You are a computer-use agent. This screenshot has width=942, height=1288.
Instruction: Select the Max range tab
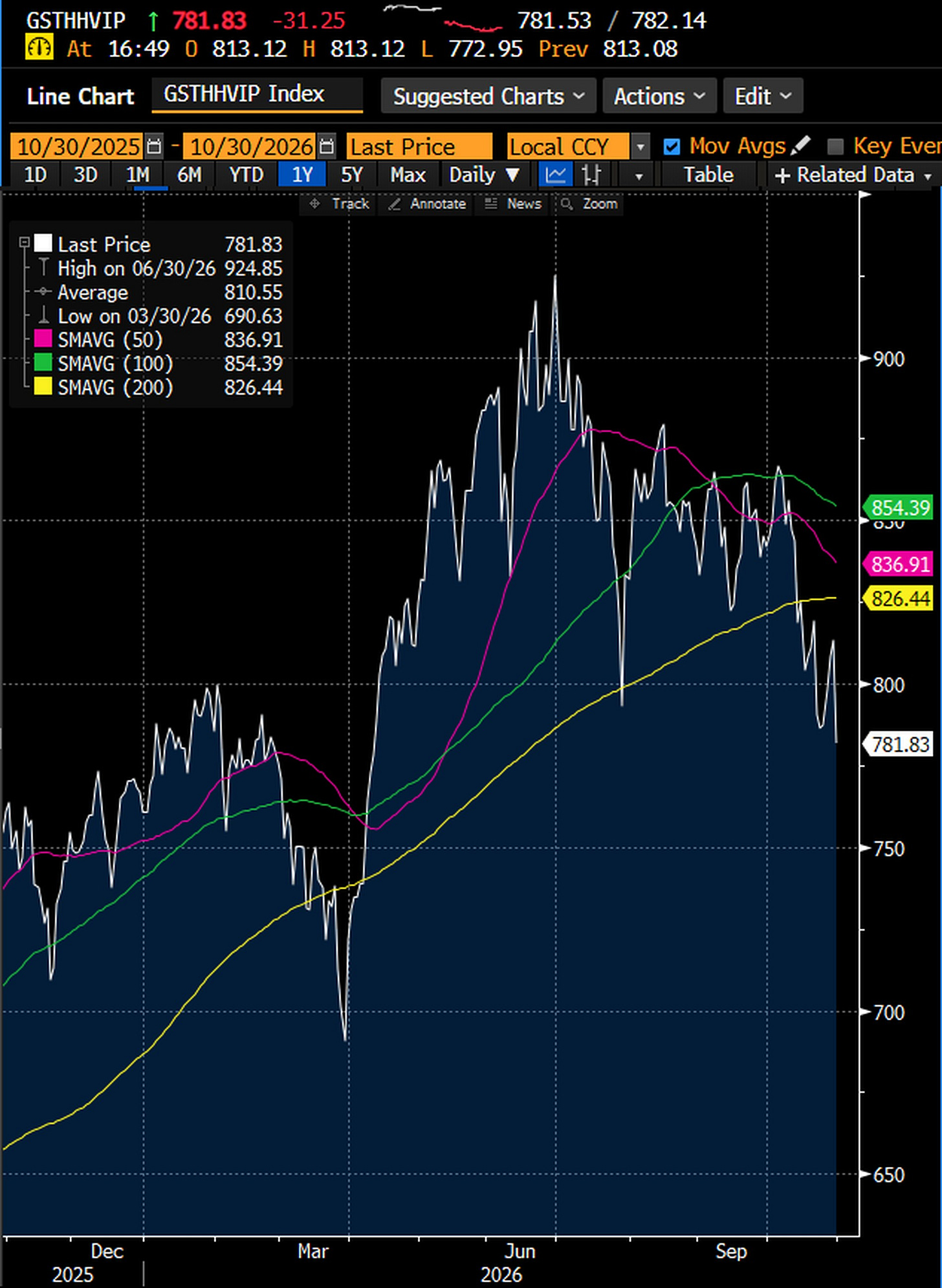click(x=408, y=175)
